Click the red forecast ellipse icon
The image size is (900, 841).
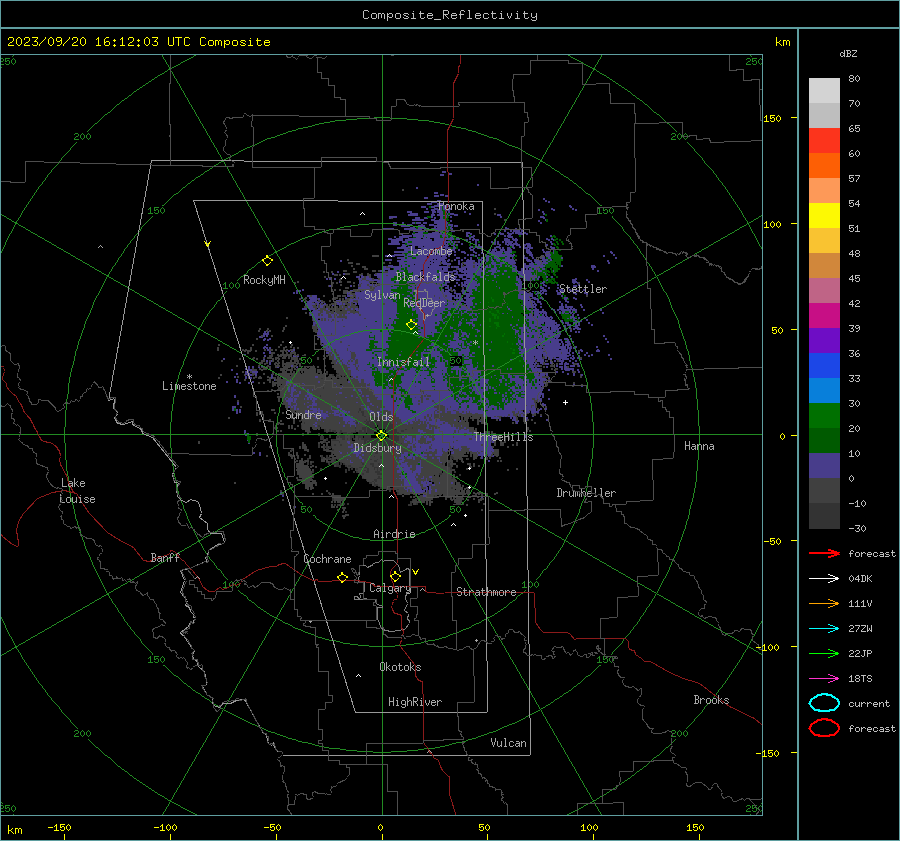click(824, 728)
